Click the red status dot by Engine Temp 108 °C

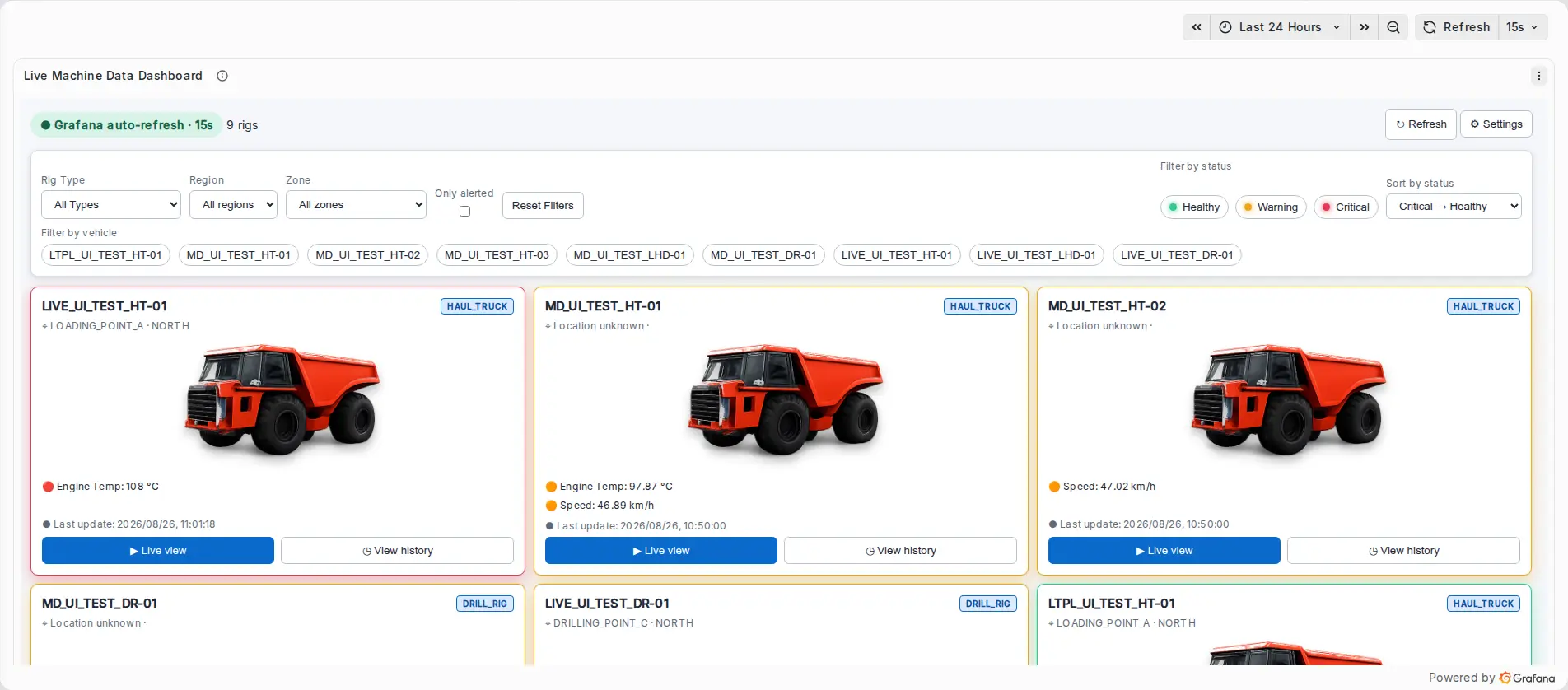(x=48, y=487)
